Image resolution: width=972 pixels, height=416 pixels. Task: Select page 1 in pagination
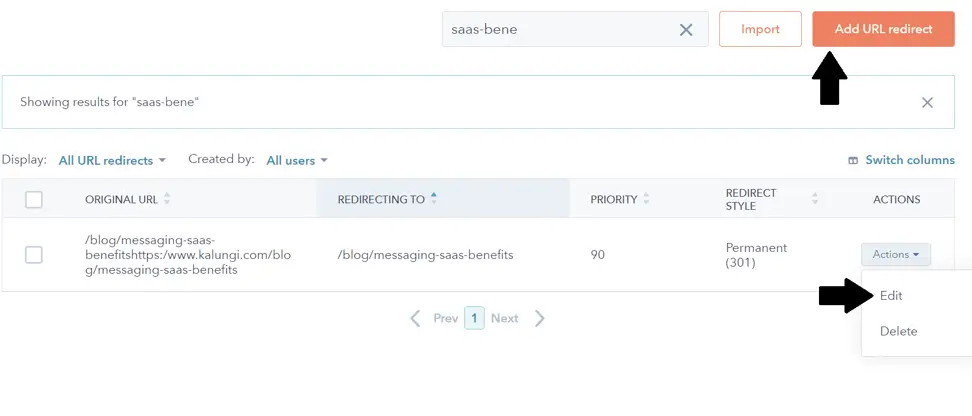[x=474, y=318]
